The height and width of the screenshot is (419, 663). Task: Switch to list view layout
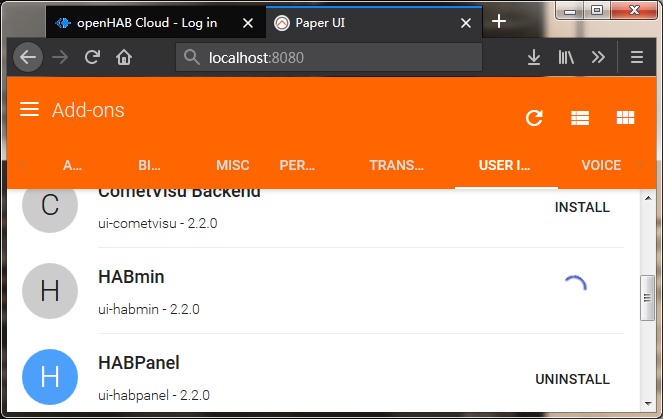(x=580, y=118)
